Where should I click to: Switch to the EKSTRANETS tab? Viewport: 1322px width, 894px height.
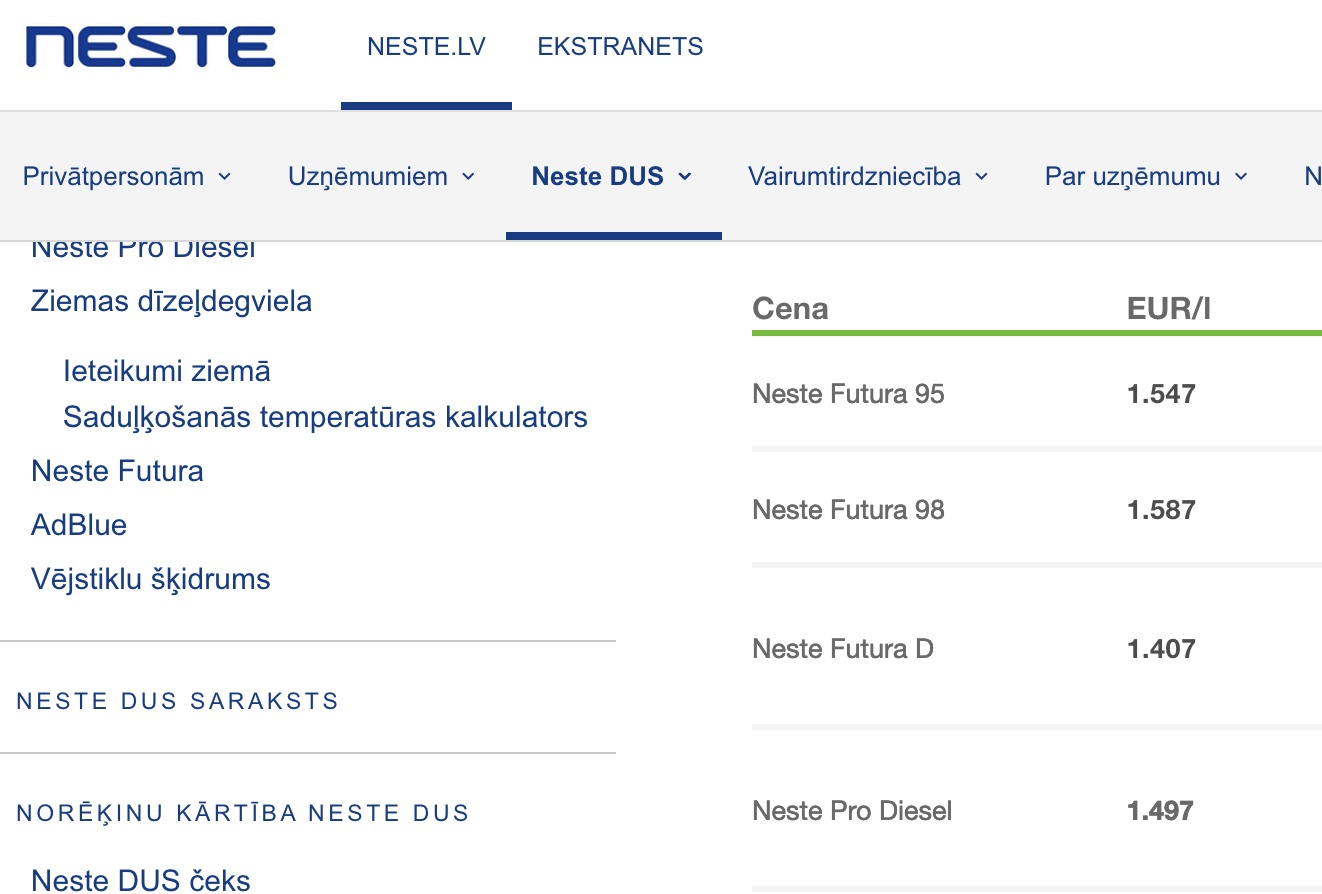click(x=620, y=47)
